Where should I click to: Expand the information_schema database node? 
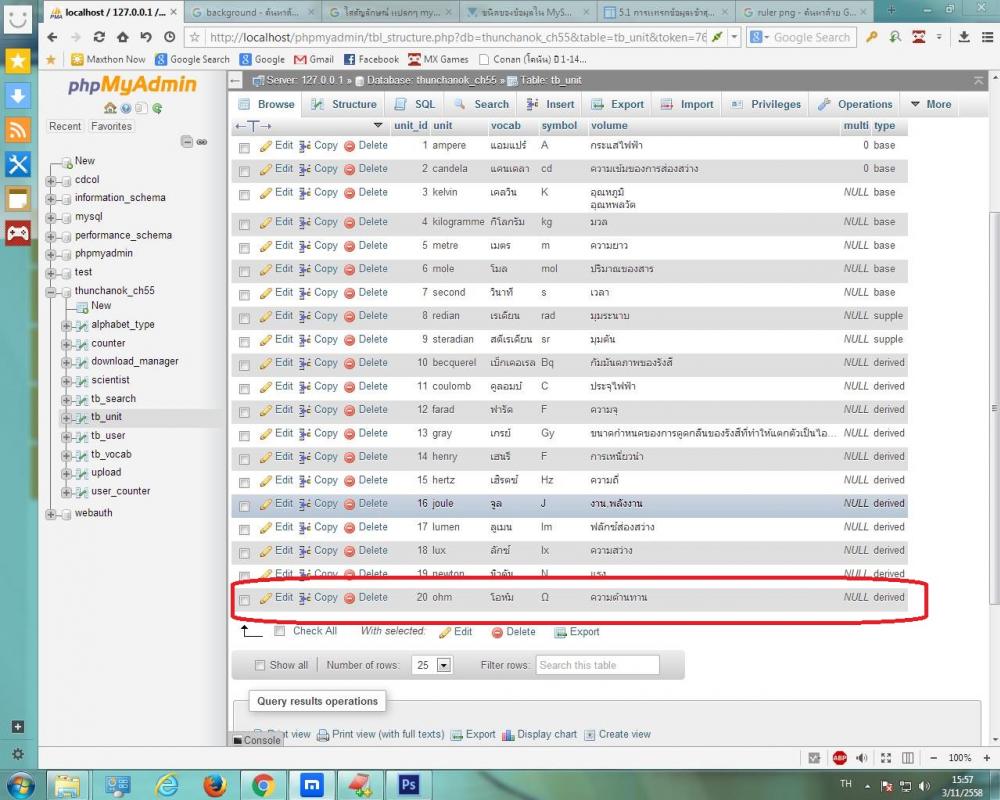pyautogui.click(x=50, y=199)
